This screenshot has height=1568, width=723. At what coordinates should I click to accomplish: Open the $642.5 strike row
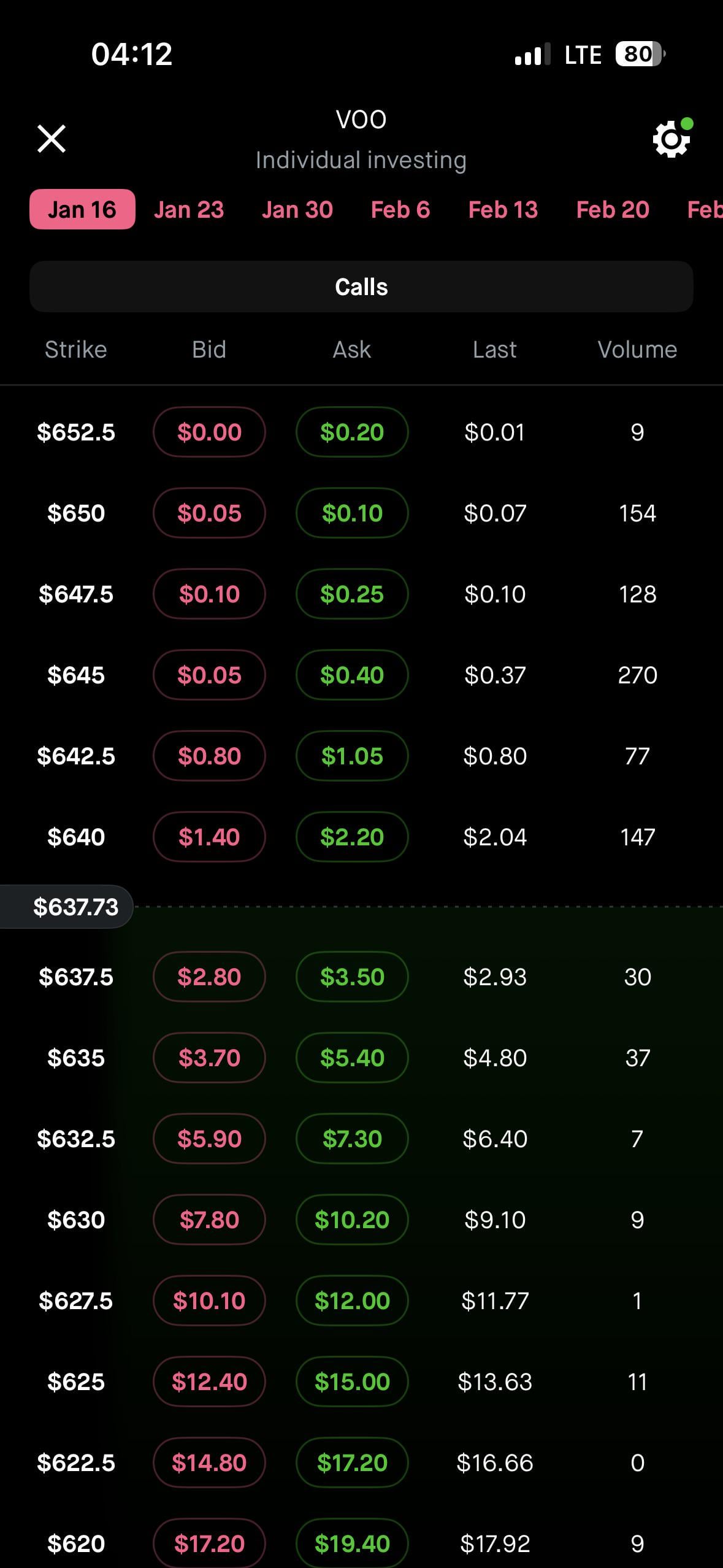click(x=76, y=756)
